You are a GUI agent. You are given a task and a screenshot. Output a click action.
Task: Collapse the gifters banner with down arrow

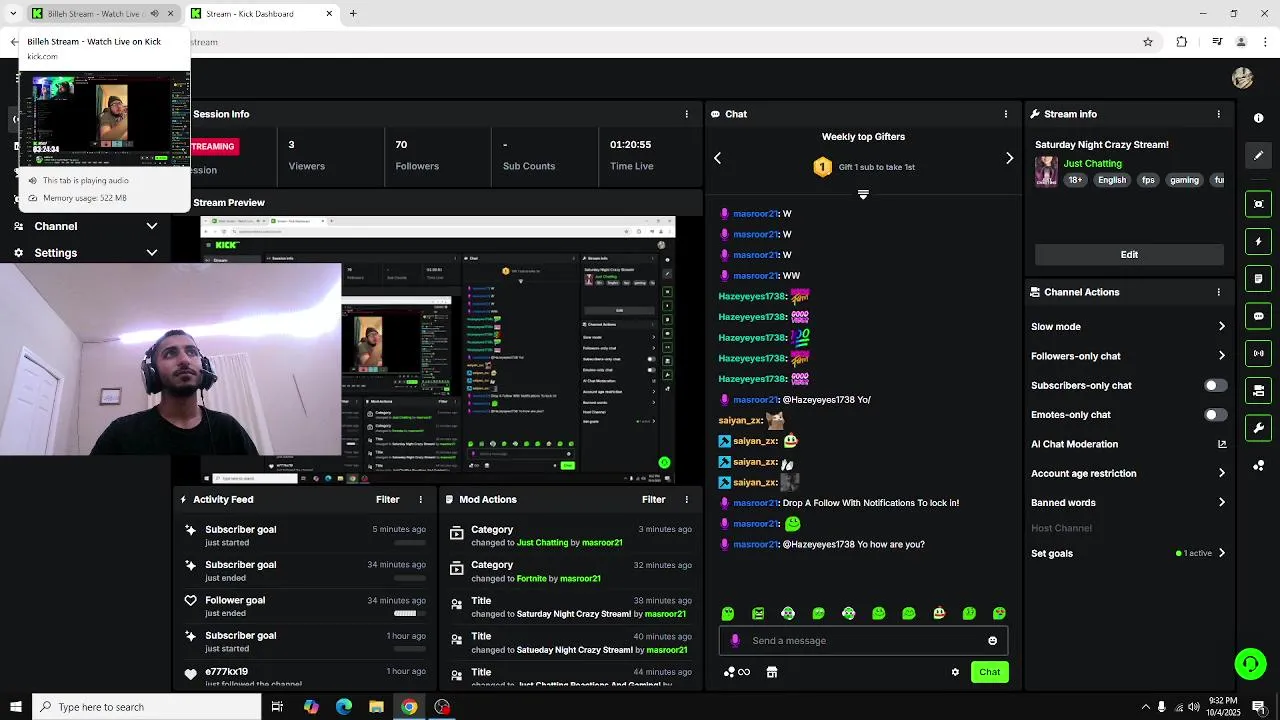(863, 194)
